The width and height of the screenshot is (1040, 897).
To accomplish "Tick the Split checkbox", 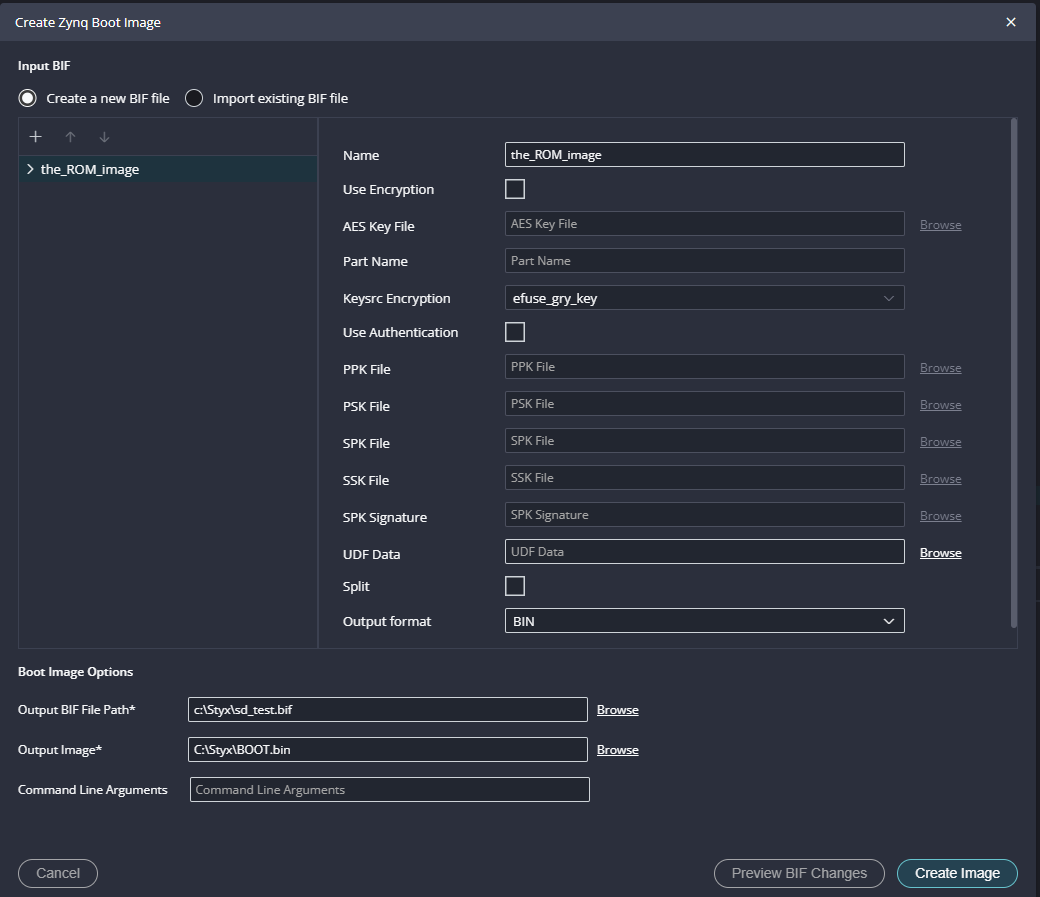I will [515, 586].
